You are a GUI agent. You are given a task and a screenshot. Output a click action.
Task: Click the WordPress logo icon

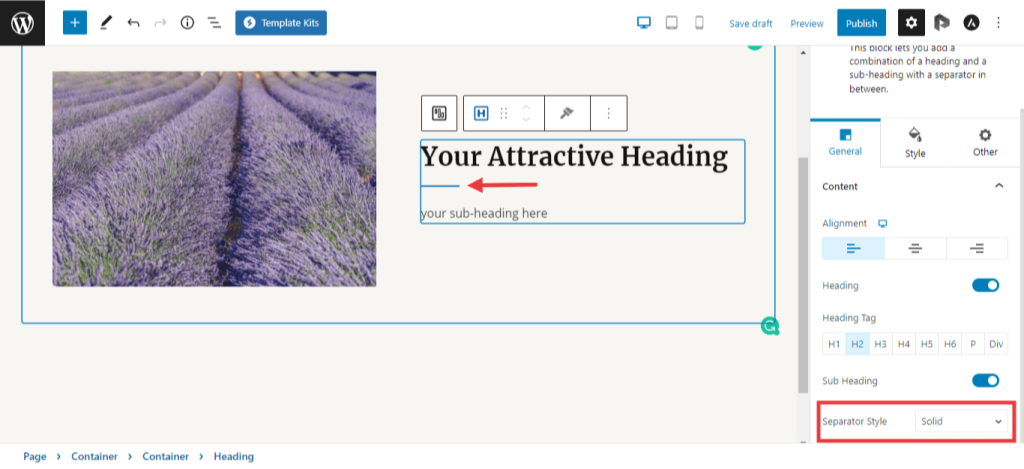22,22
